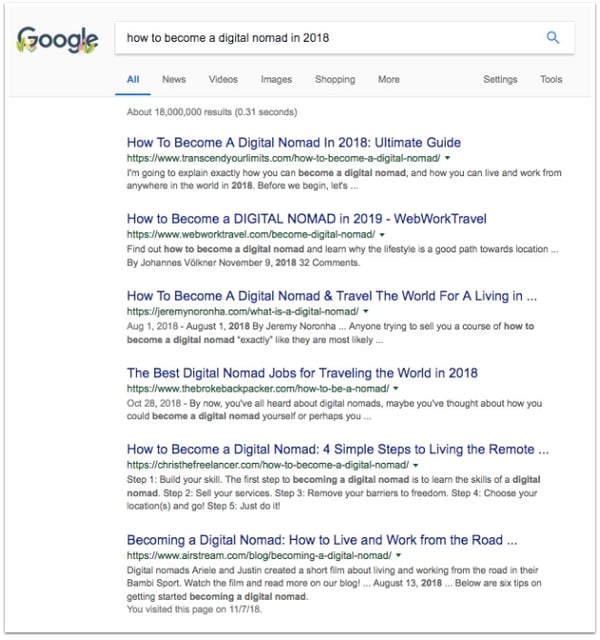Expand dropdown arrow next to jeremynoronha URL
This screenshot has height=640, width=600.
[x=366, y=311]
